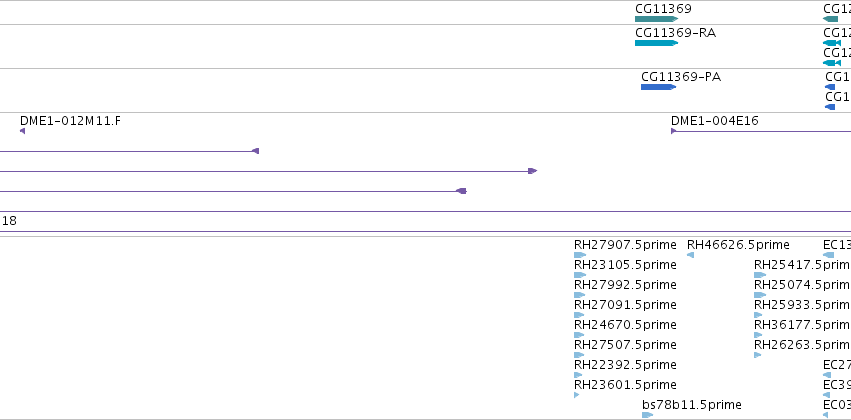851x420 pixels.
Task: Click the RH27992.5prime label
Action: (x=625, y=285)
